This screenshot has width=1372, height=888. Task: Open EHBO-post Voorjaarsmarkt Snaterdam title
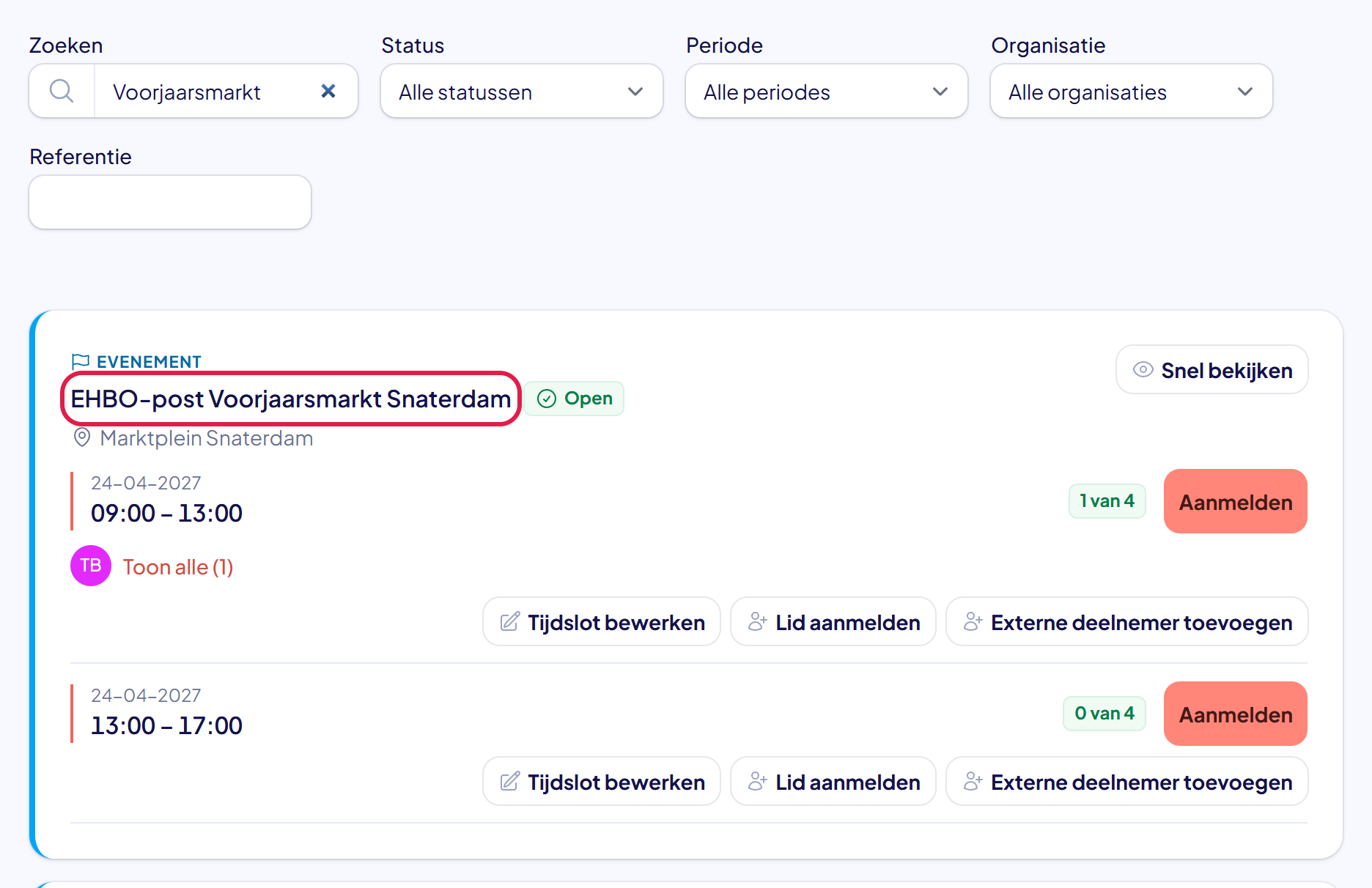291,399
